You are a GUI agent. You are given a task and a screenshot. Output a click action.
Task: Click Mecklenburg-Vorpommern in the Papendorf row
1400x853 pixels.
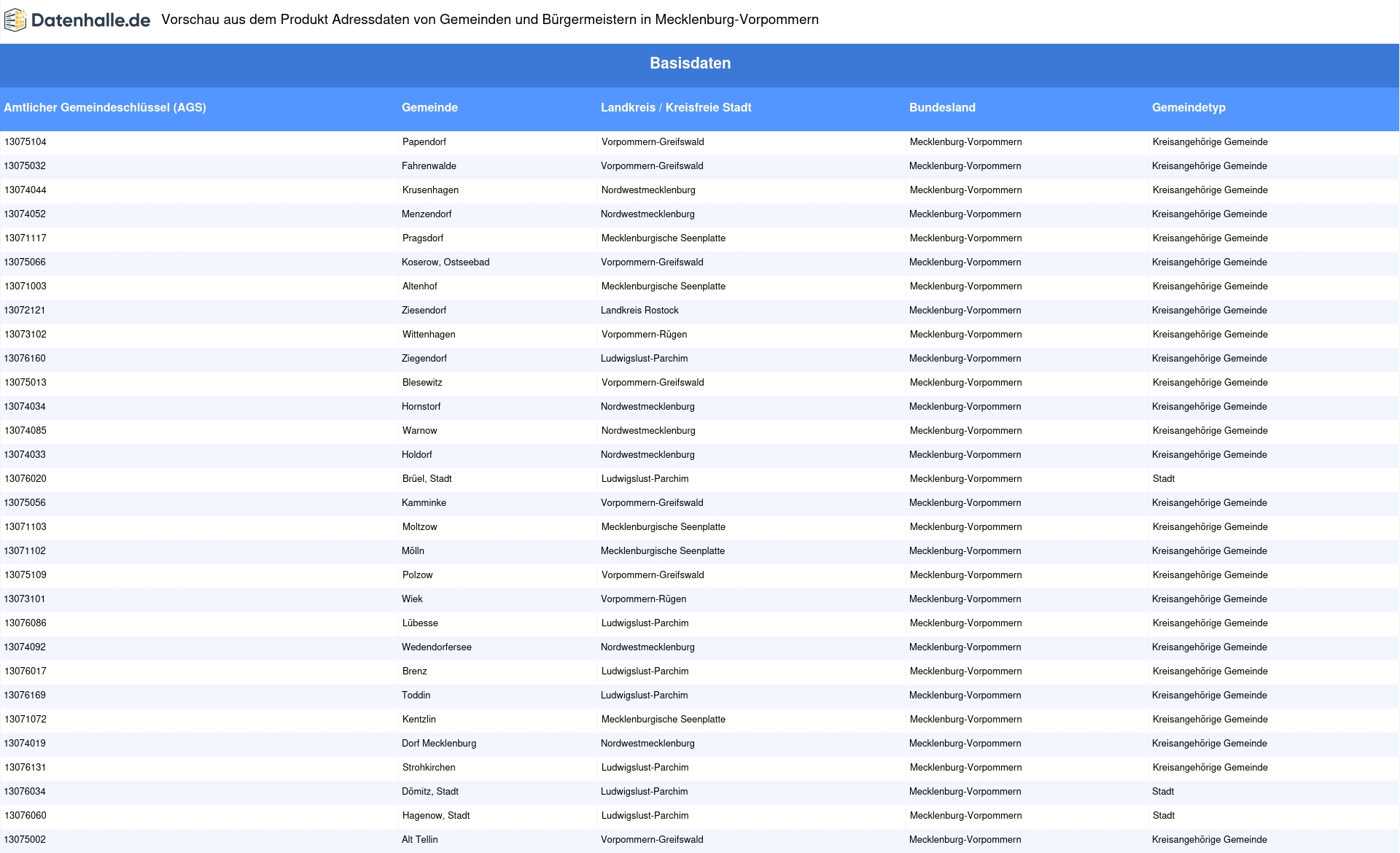[966, 141]
